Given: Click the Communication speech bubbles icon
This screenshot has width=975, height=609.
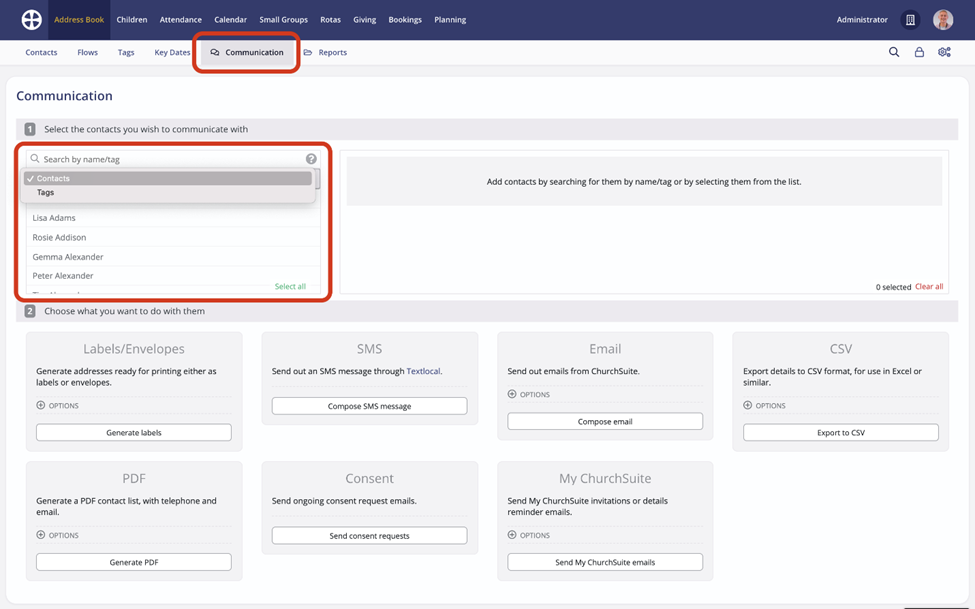Looking at the screenshot, I should click(215, 53).
